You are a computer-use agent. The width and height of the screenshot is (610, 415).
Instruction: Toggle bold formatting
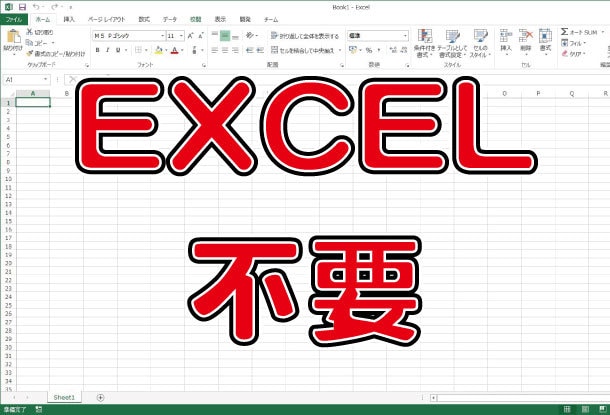tap(97, 50)
